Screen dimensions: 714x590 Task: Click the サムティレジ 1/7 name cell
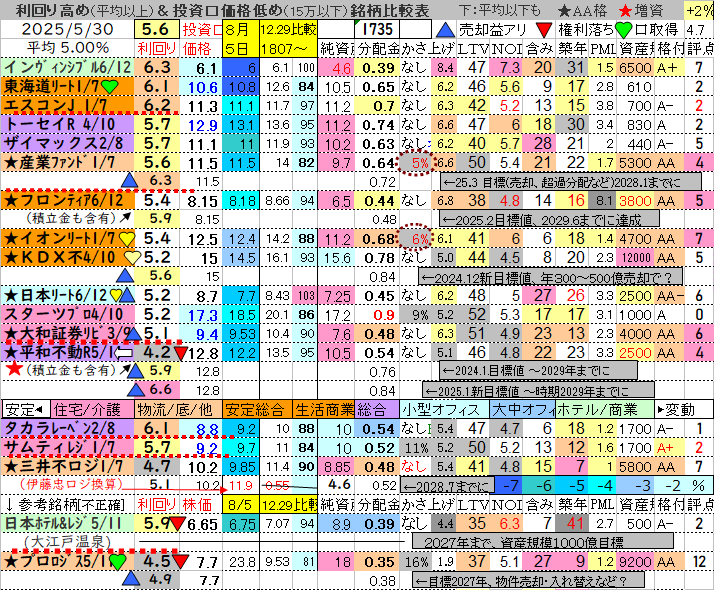click(67, 448)
